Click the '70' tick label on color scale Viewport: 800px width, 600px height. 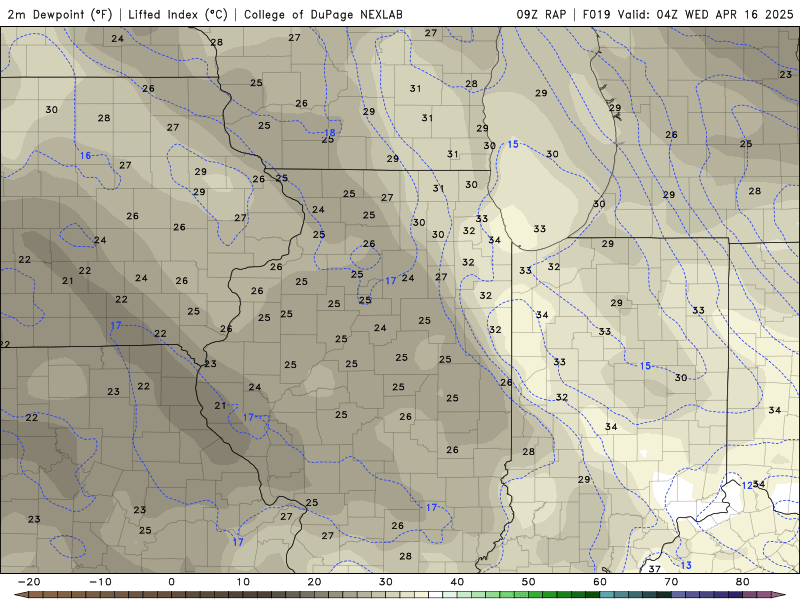coord(671,582)
